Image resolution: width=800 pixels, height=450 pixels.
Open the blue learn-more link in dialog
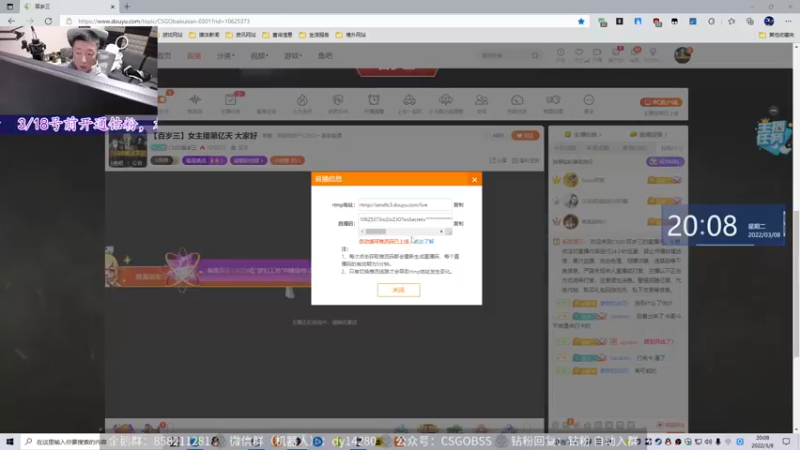[424, 241]
